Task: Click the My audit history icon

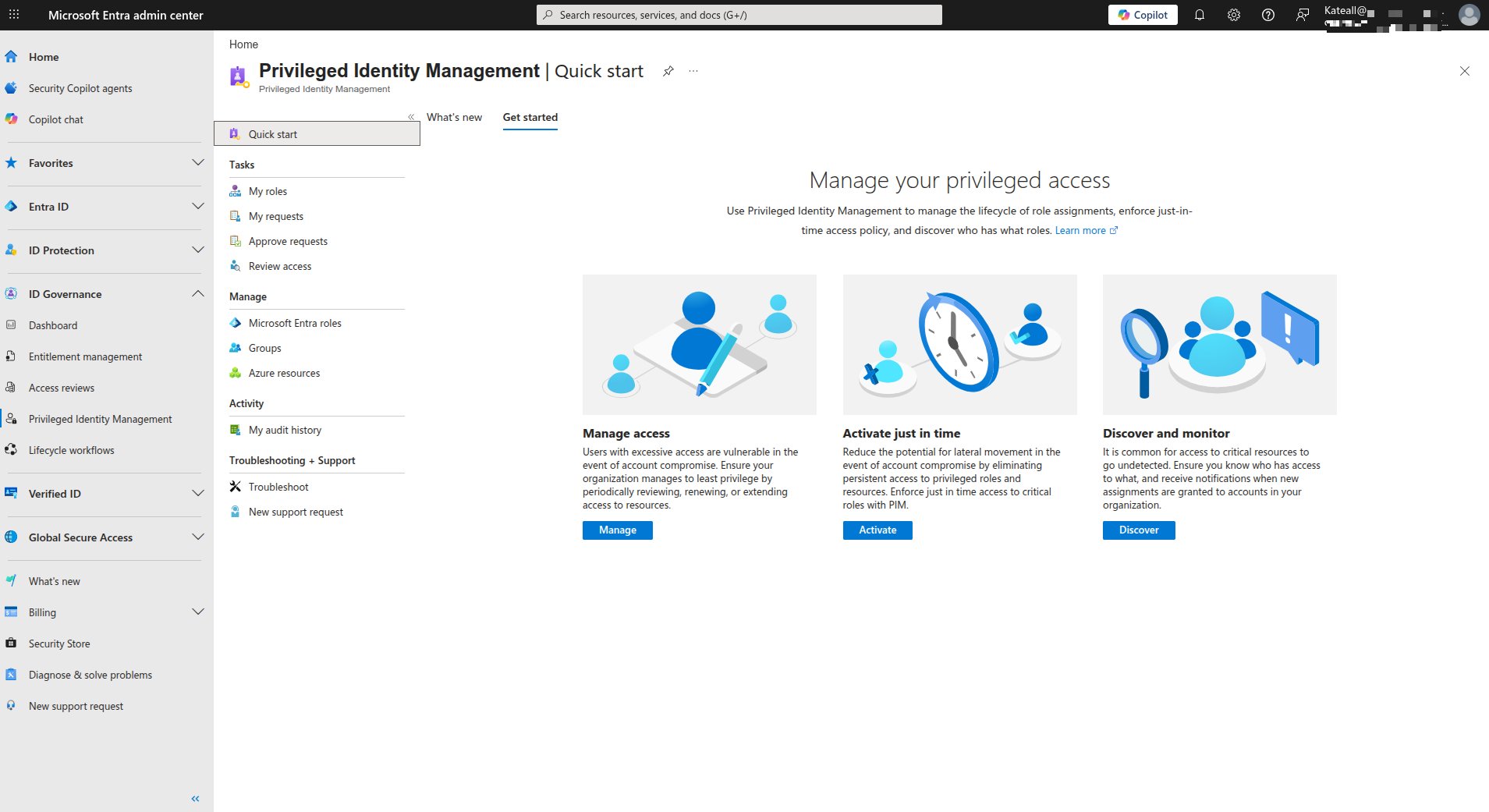Action: (235, 430)
